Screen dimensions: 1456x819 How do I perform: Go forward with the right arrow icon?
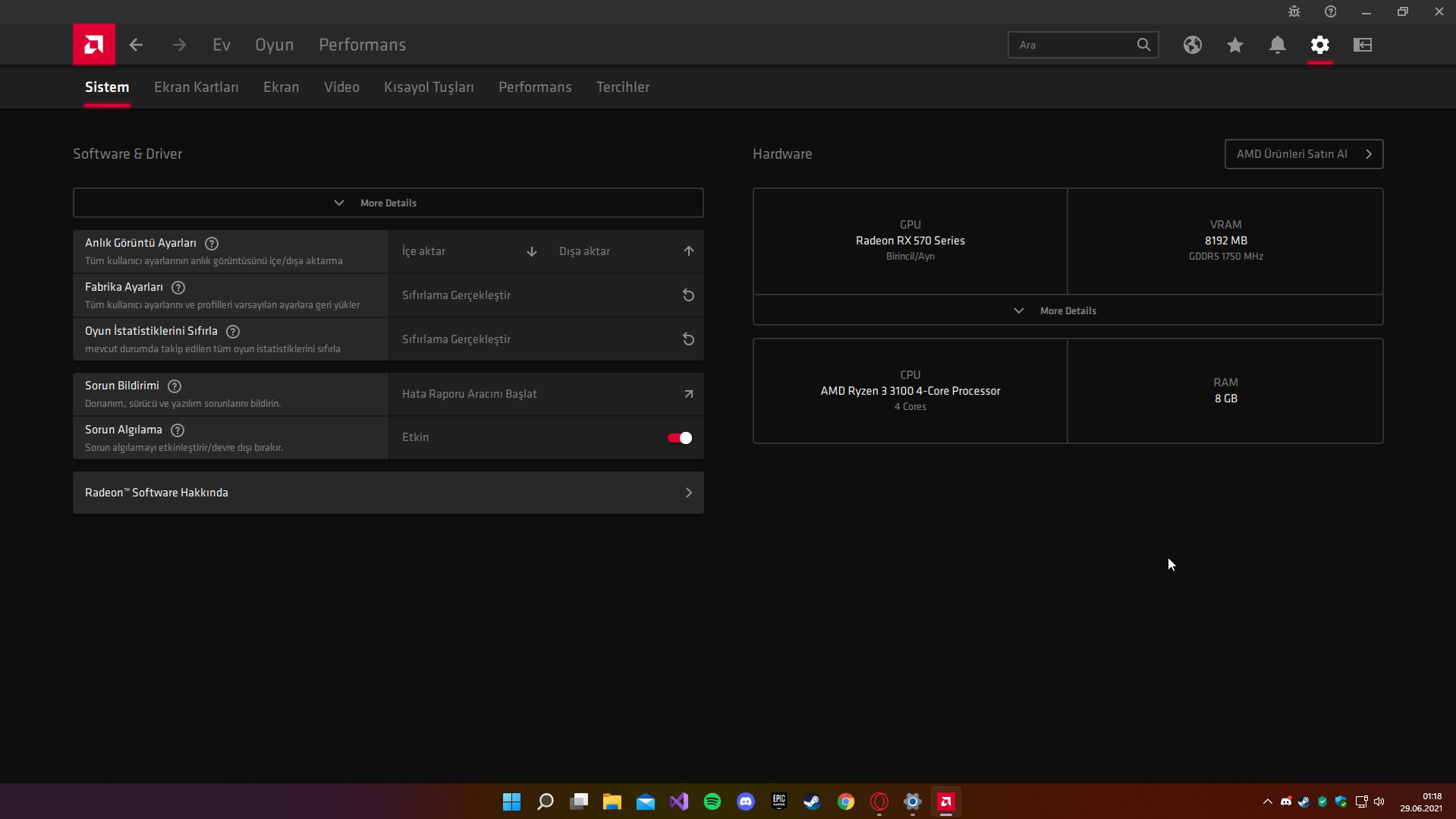click(179, 45)
